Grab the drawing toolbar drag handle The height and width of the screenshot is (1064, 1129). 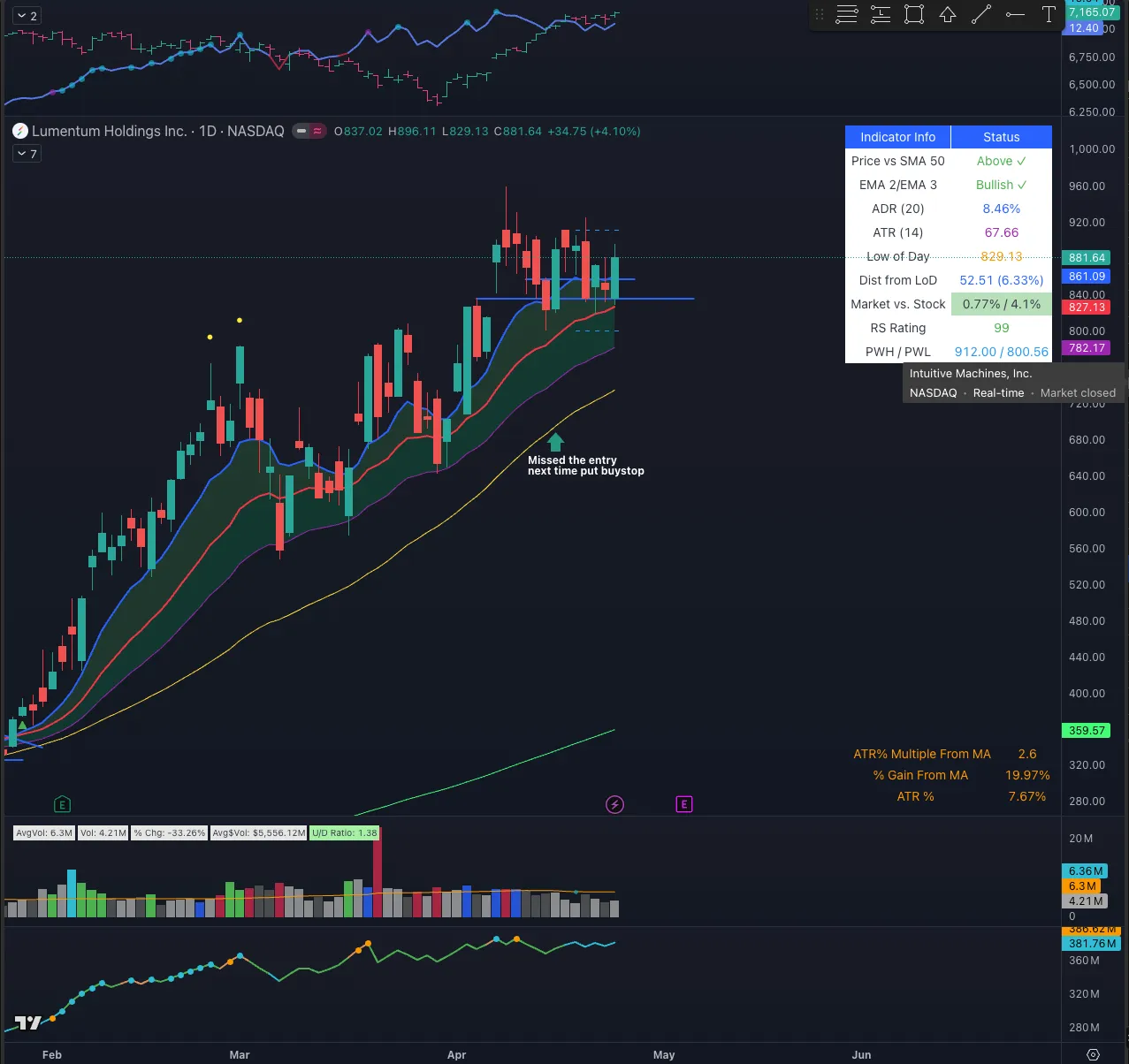820,14
